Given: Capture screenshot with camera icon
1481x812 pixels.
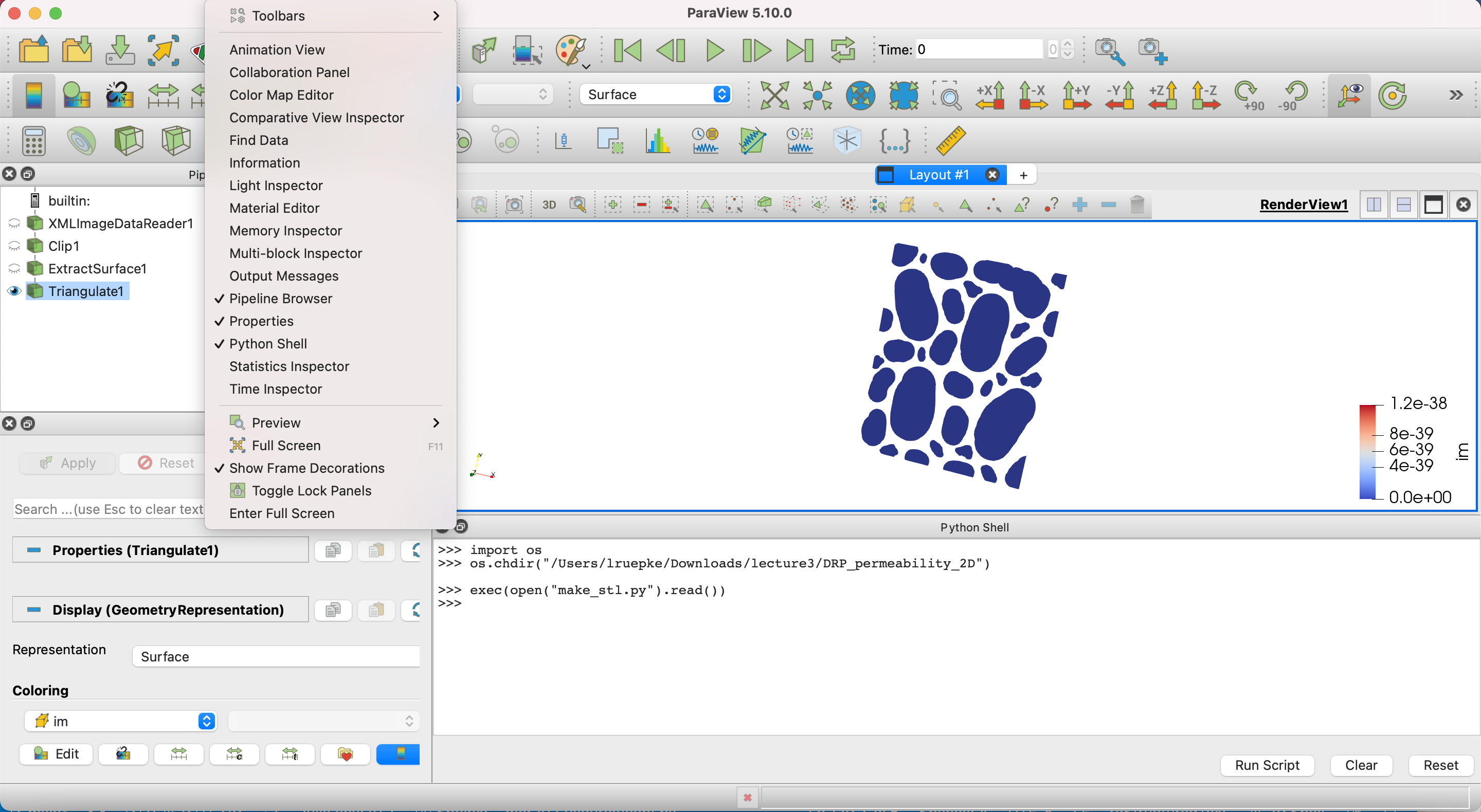Looking at the screenshot, I should point(514,205).
